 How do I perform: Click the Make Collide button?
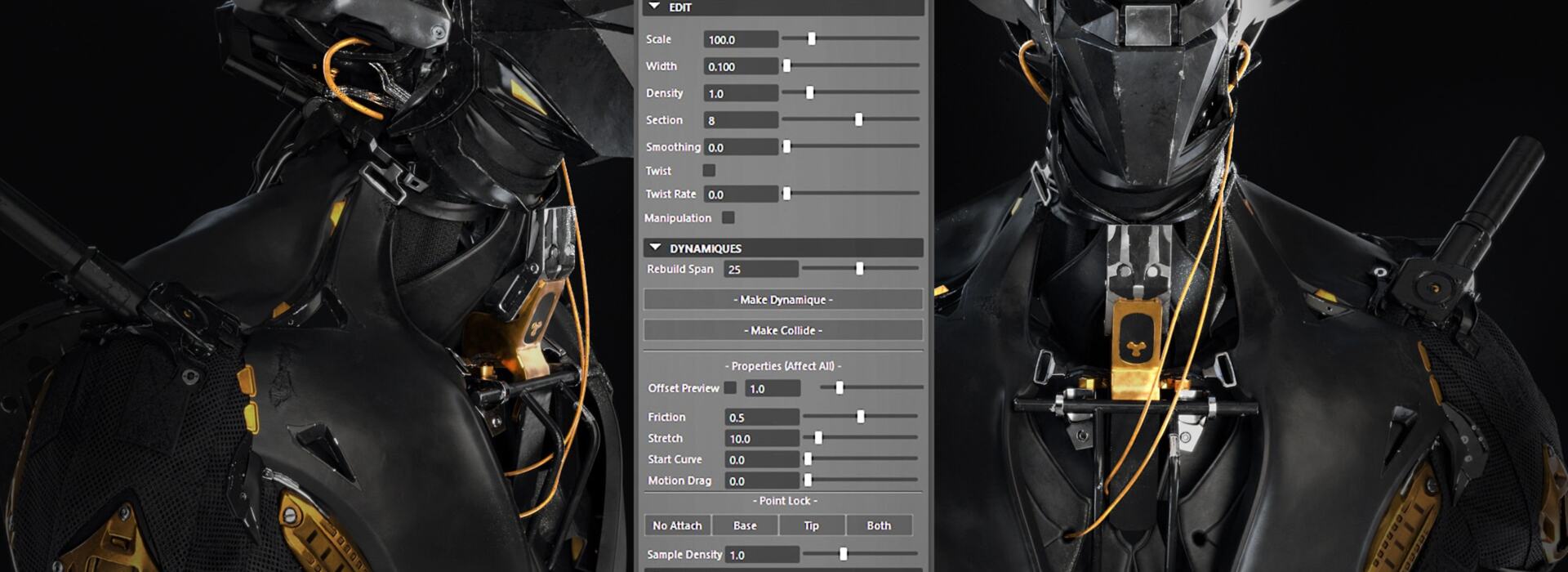pos(783,330)
